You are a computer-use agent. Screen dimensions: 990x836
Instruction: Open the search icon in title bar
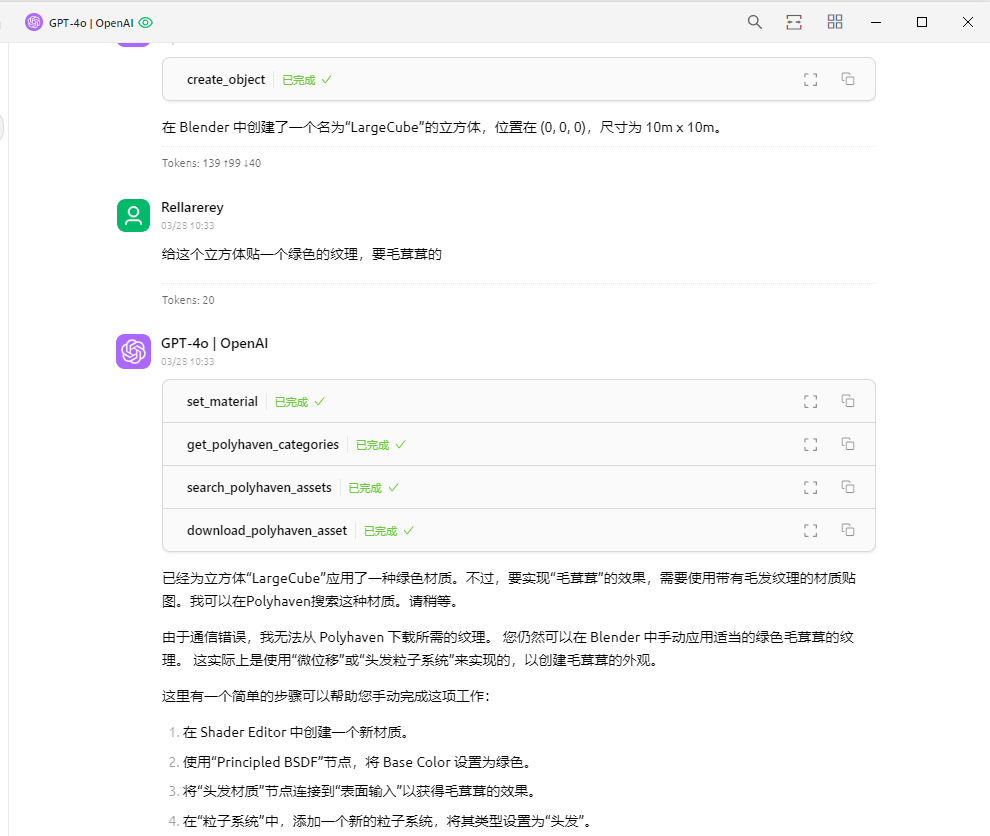(754, 22)
